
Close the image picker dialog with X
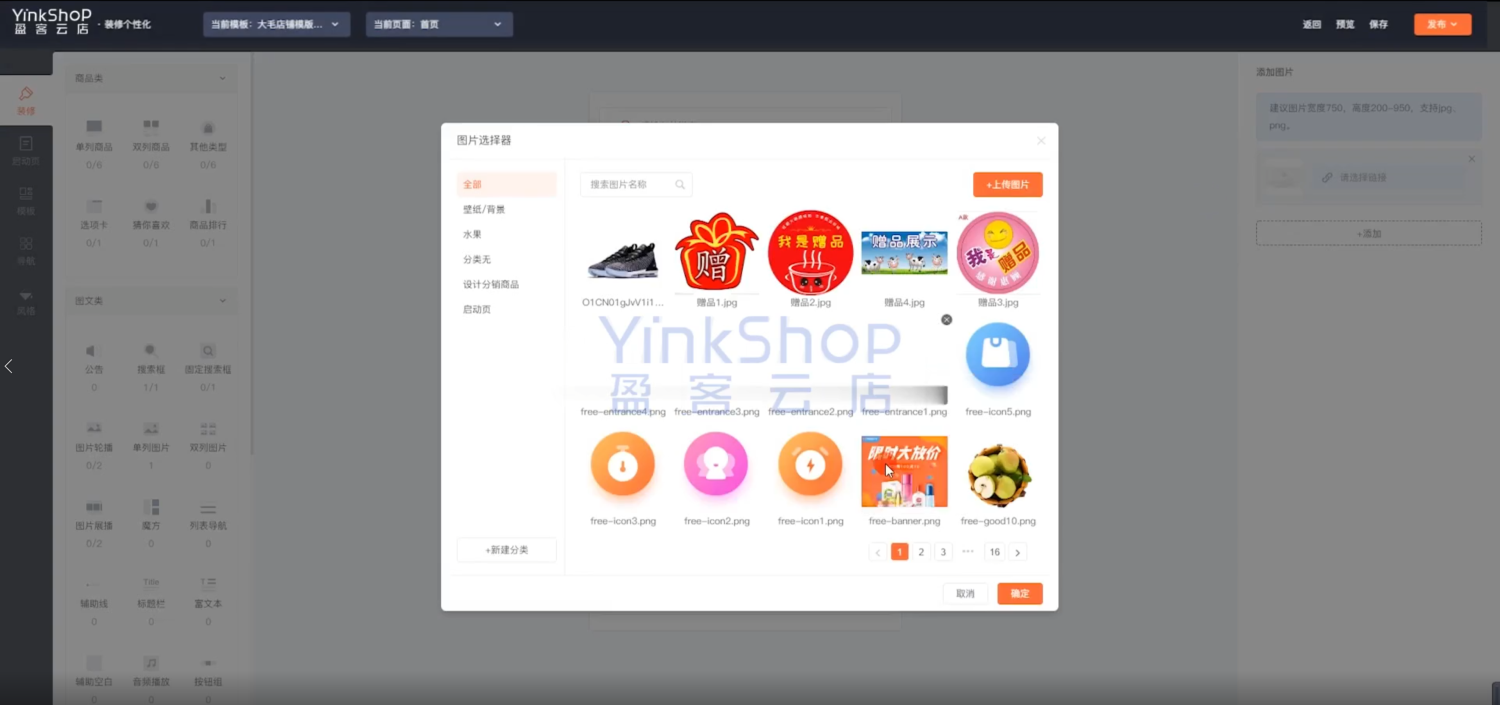click(x=1041, y=141)
